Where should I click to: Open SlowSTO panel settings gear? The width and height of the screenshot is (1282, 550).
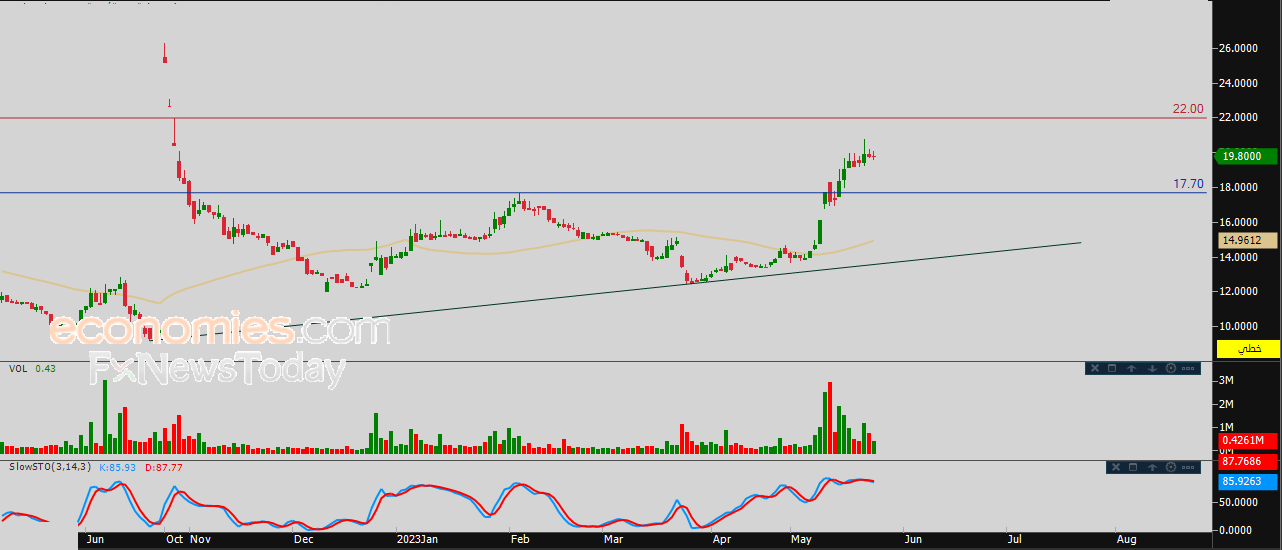(1171, 467)
